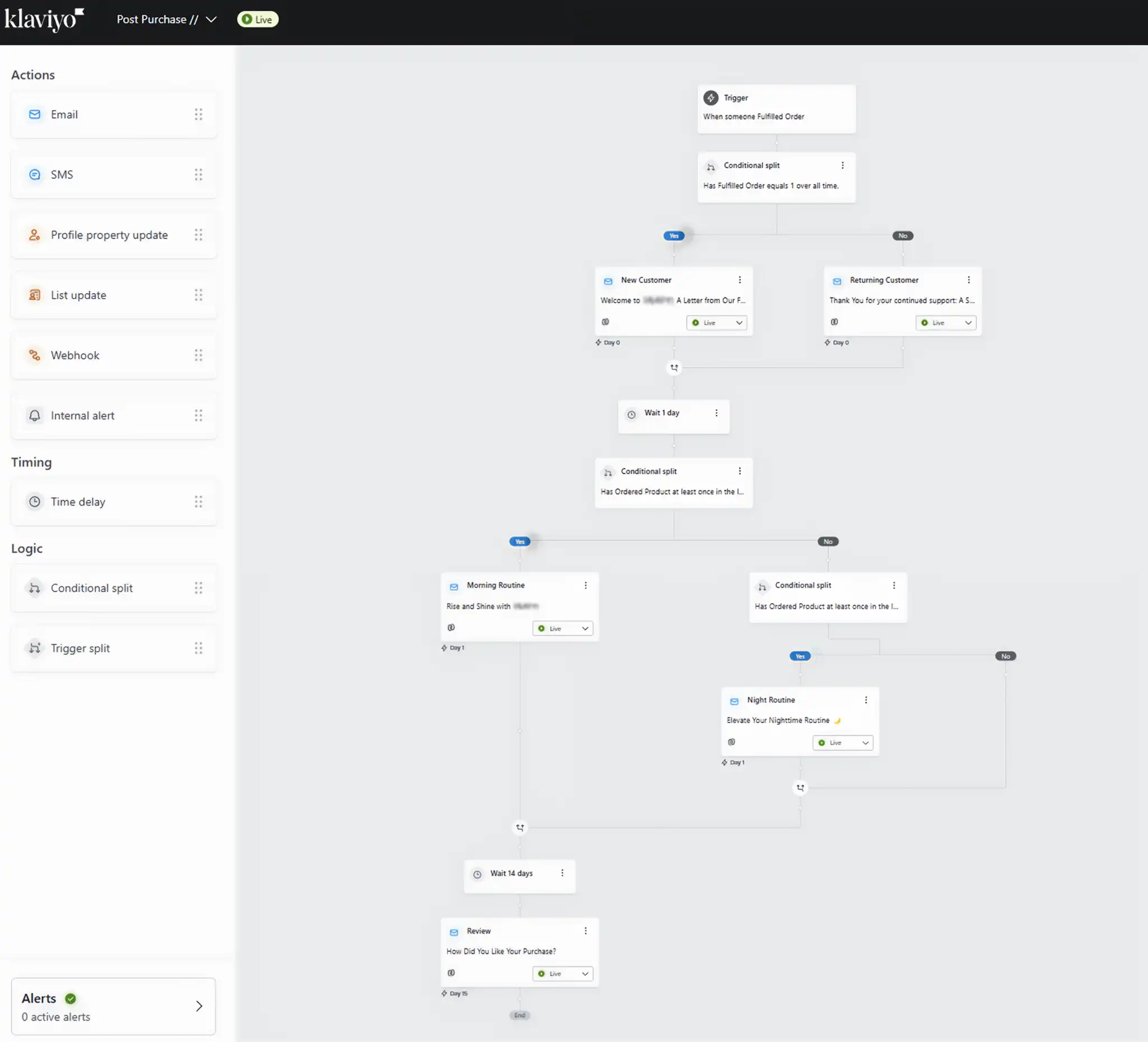
Task: Open the Alerts panel with 0 active alerts
Action: (x=113, y=1006)
